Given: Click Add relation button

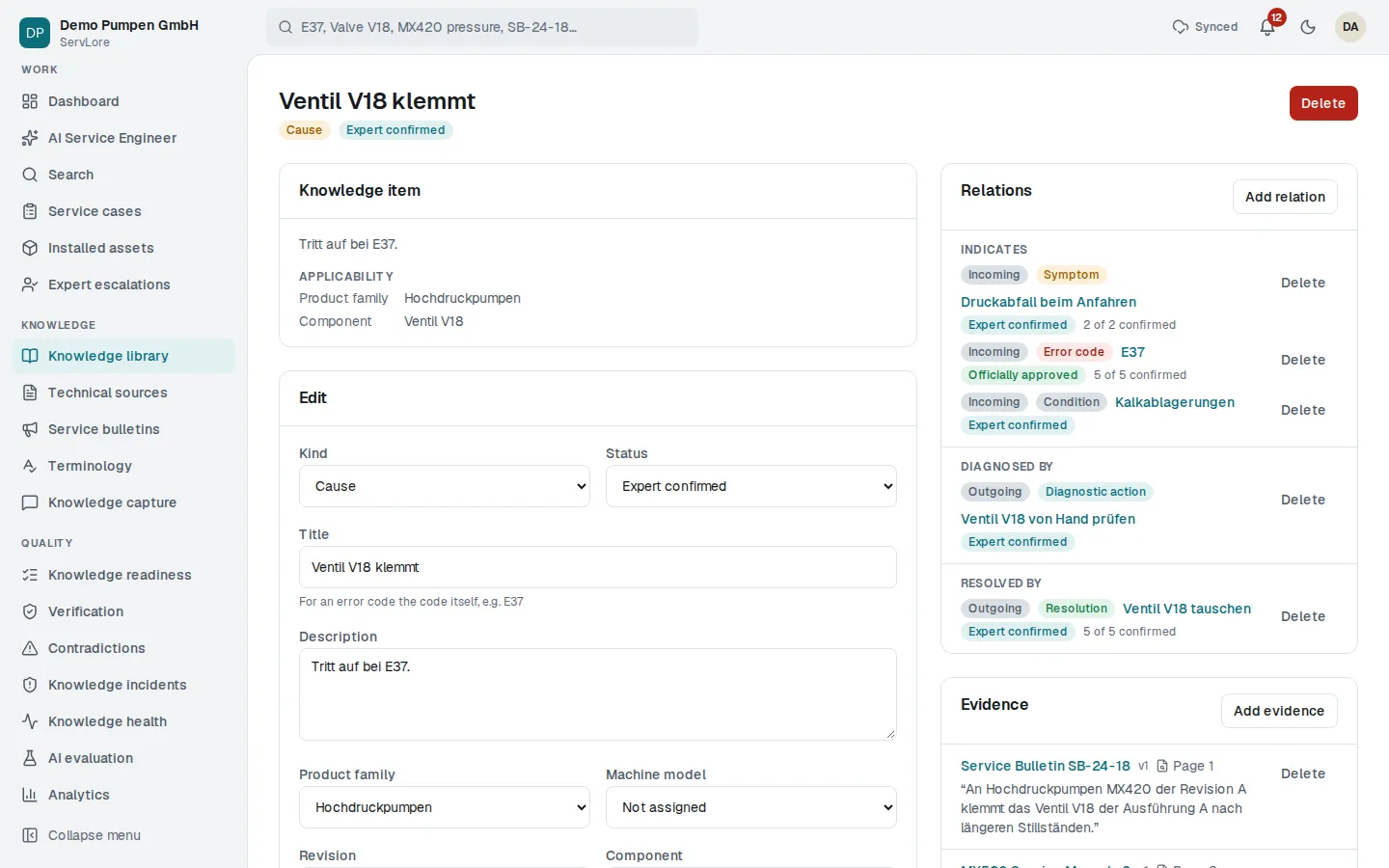Looking at the screenshot, I should (1285, 197).
